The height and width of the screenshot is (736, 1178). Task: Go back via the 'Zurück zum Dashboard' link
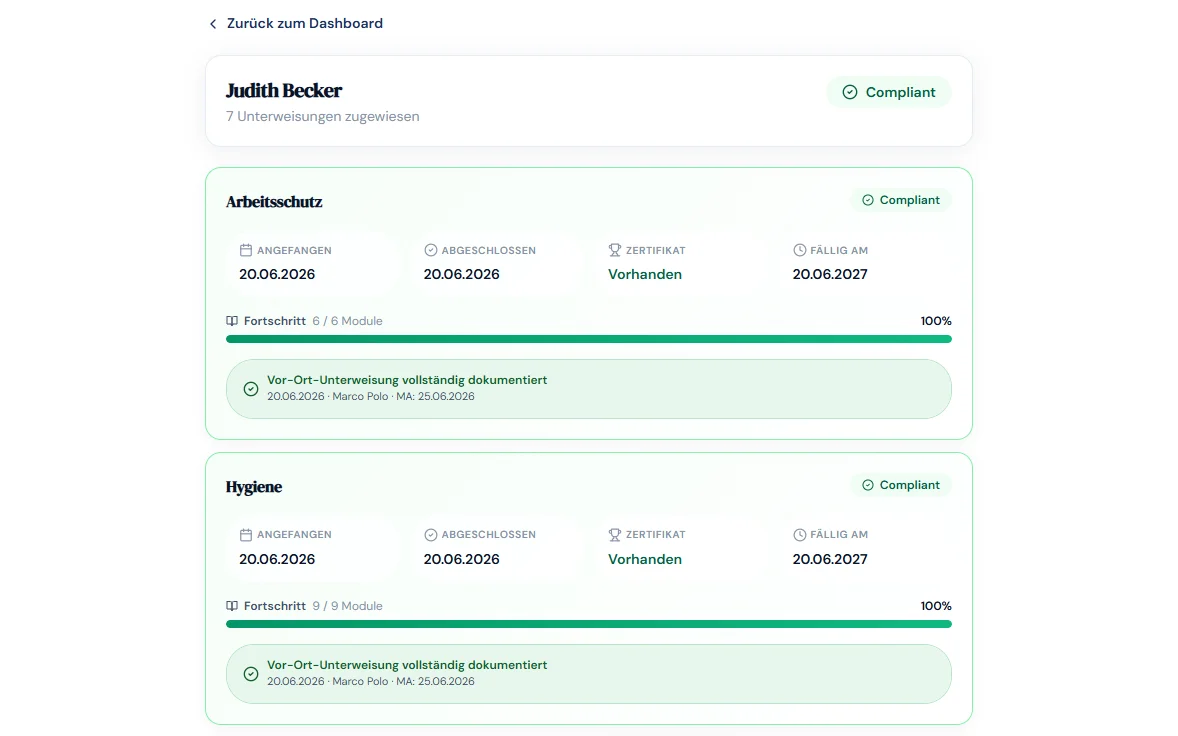296,23
